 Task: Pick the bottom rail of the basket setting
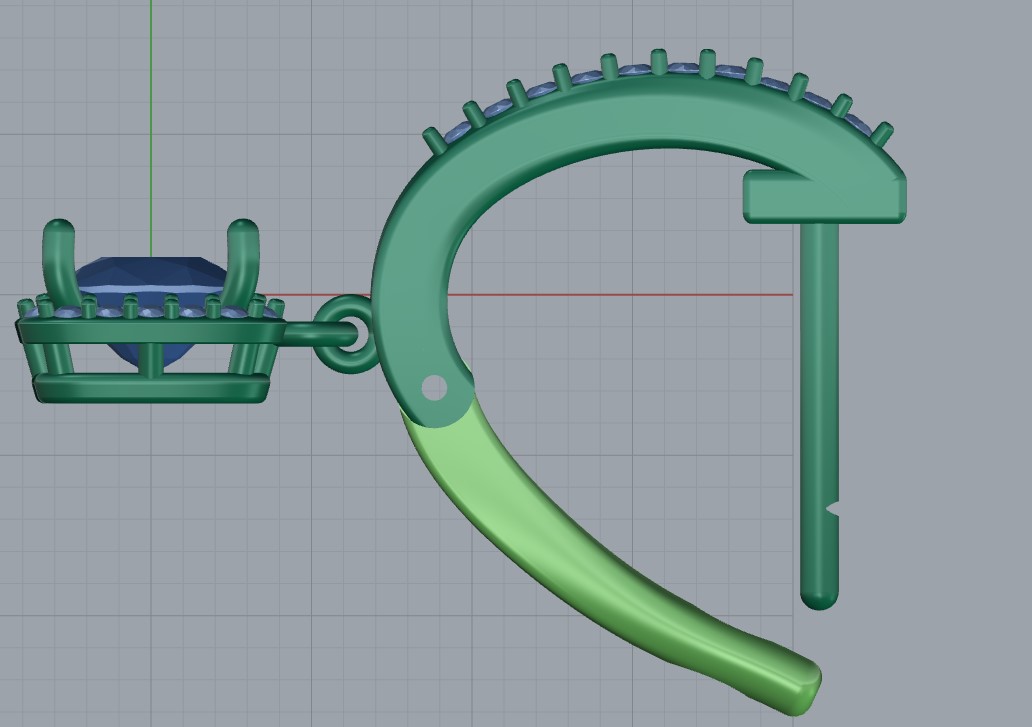pos(152,388)
